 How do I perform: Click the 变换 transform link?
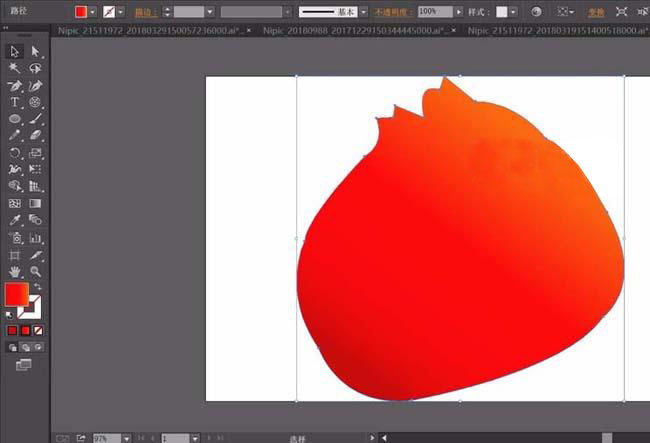point(594,12)
